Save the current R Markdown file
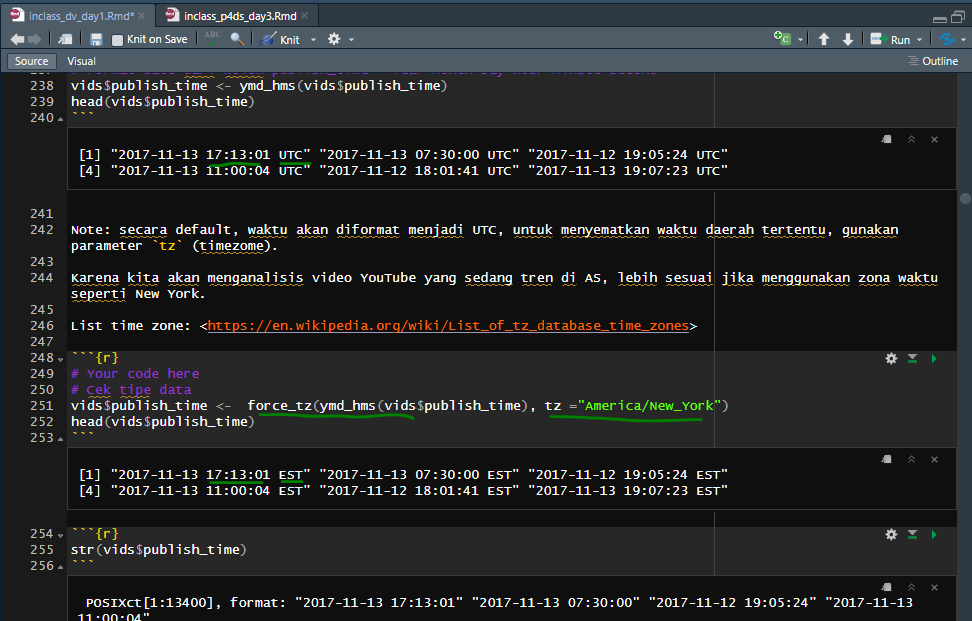The image size is (972, 621). click(95, 39)
